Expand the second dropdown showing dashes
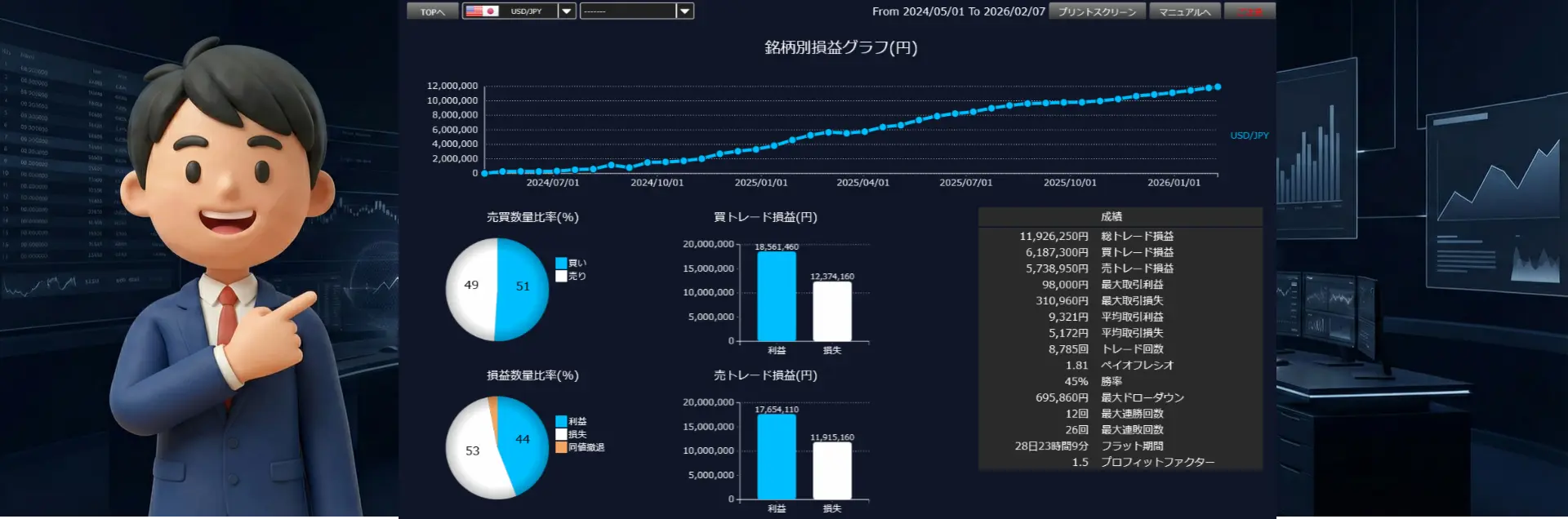This screenshot has width=1568, height=519. tap(684, 11)
